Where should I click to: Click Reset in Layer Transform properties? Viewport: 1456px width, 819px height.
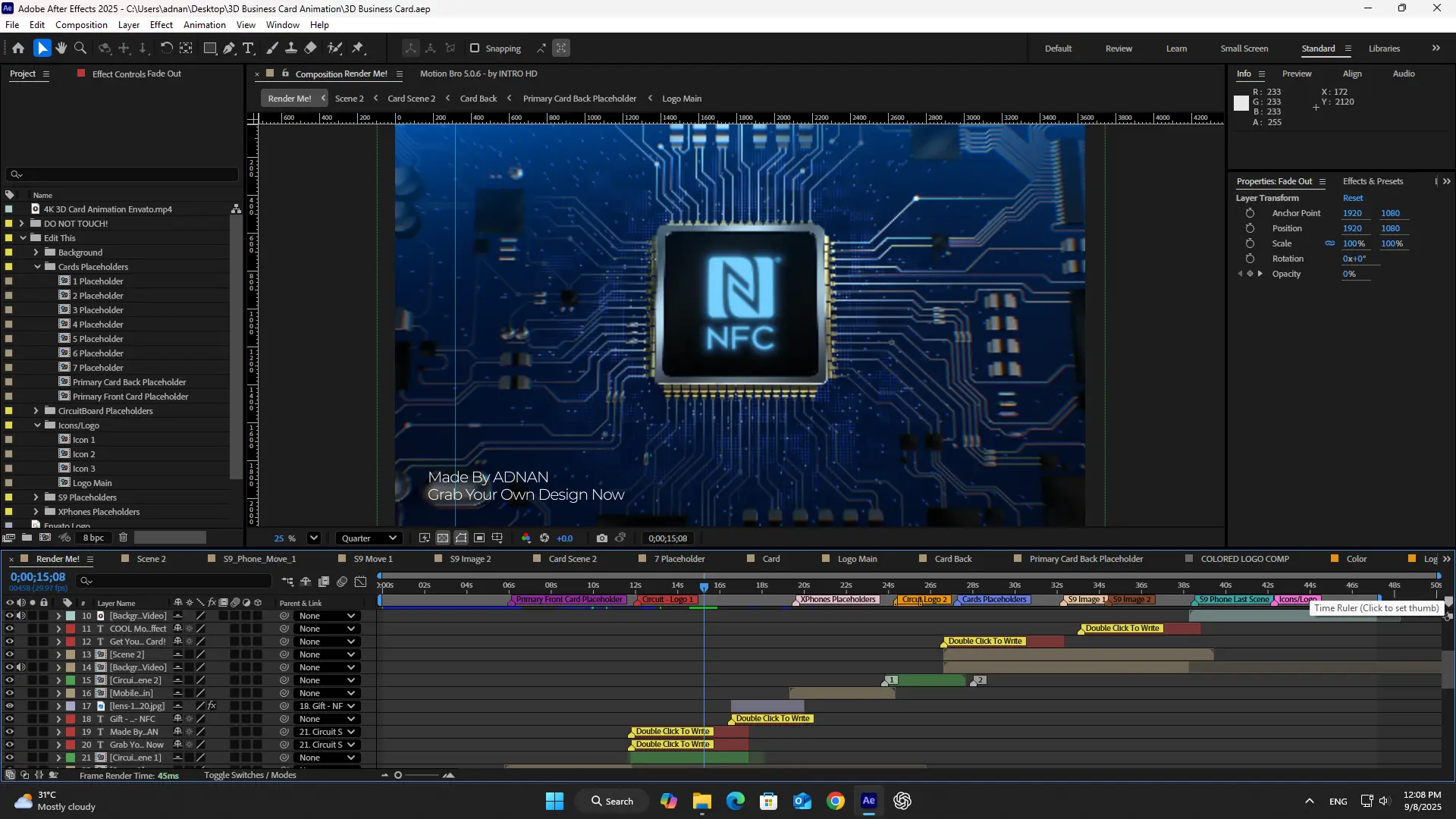tap(1353, 198)
